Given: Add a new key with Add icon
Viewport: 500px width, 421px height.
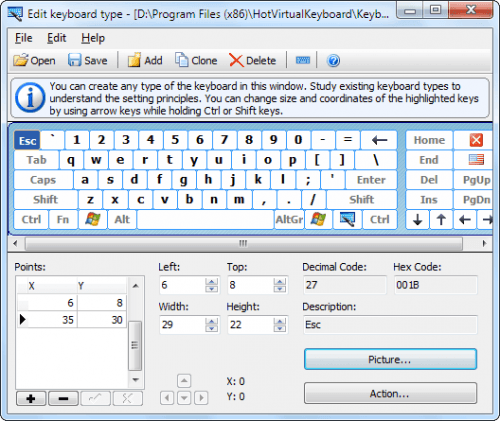Looking at the screenshot, I should [x=145, y=61].
